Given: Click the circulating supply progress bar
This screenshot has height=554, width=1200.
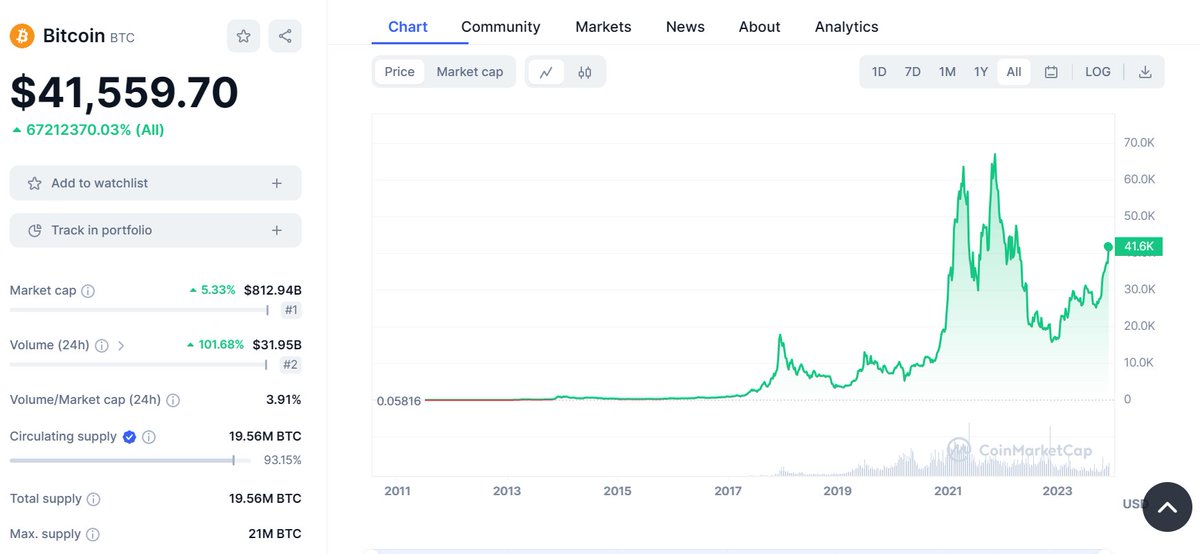Looking at the screenshot, I should point(130,460).
